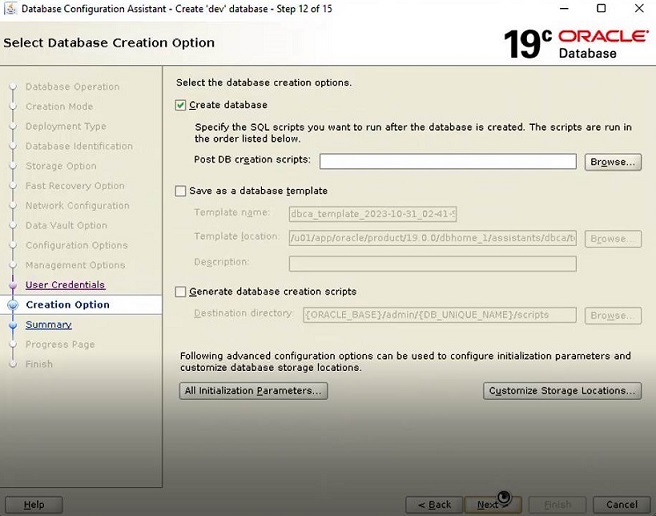Click the Fast Recovery Option step label
This screenshot has width=656, height=516.
tap(75, 186)
